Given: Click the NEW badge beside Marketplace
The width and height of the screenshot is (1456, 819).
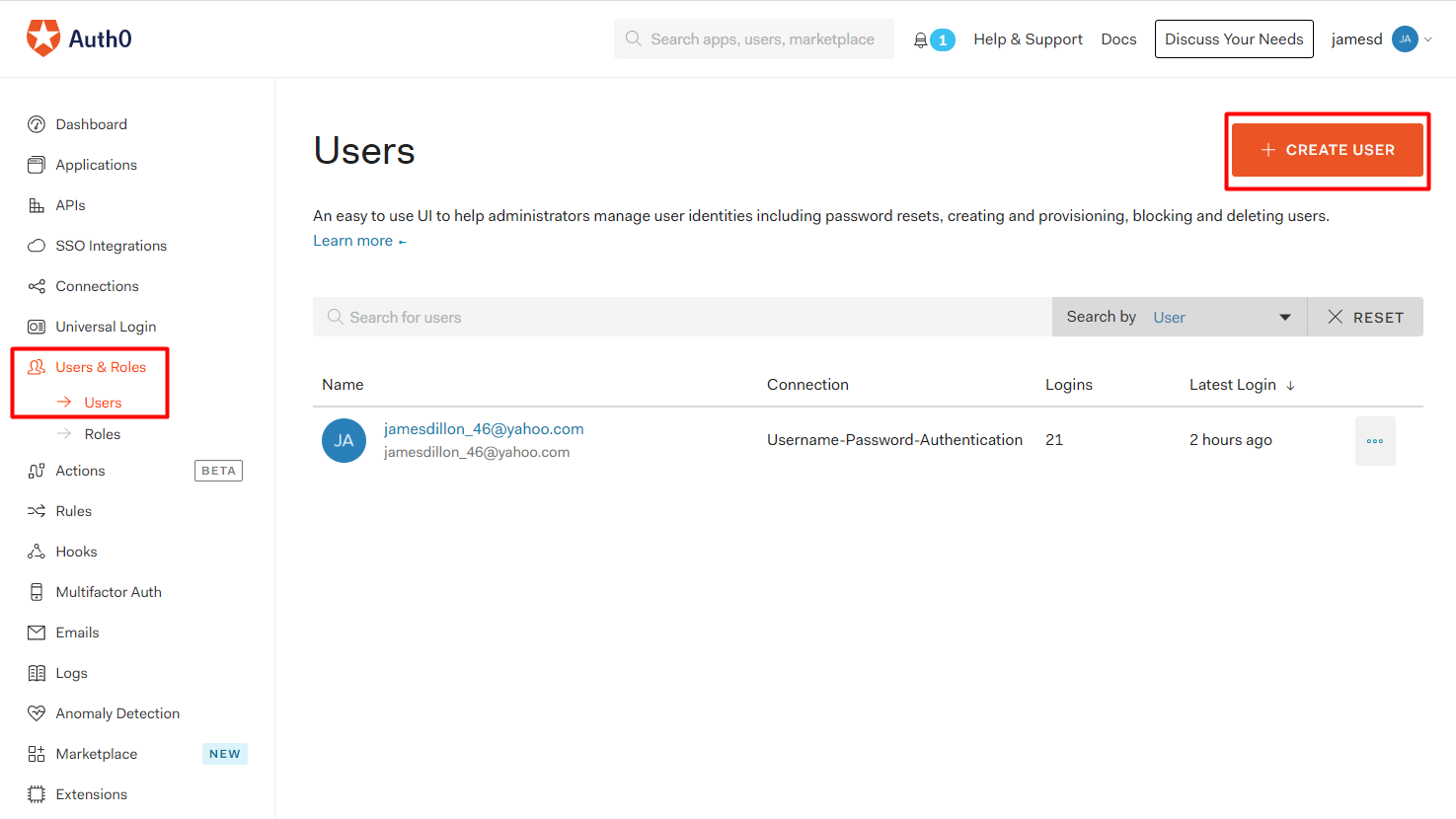Looking at the screenshot, I should pos(225,754).
